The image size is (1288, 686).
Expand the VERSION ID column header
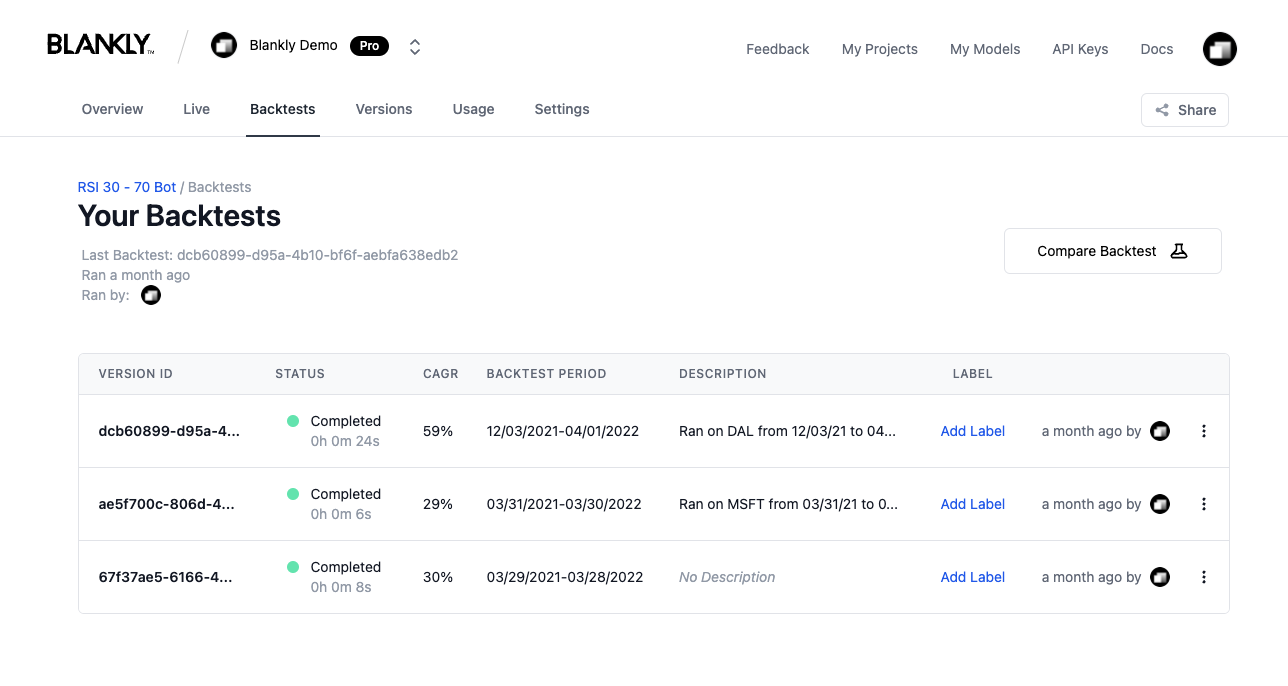[135, 373]
